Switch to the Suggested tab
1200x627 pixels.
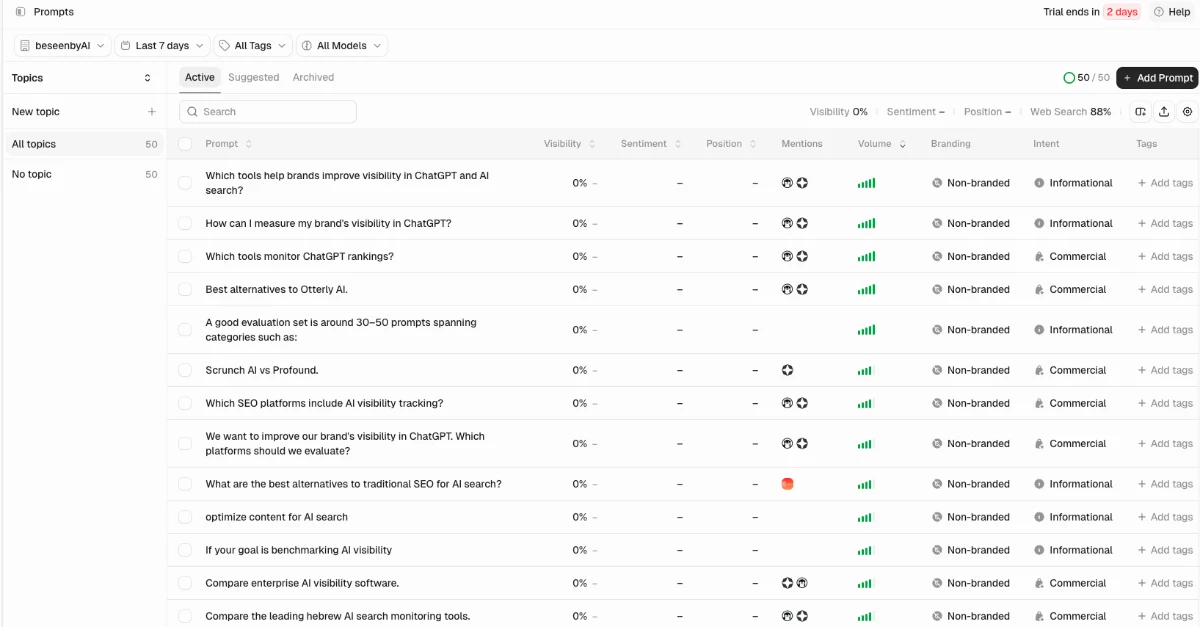point(254,78)
